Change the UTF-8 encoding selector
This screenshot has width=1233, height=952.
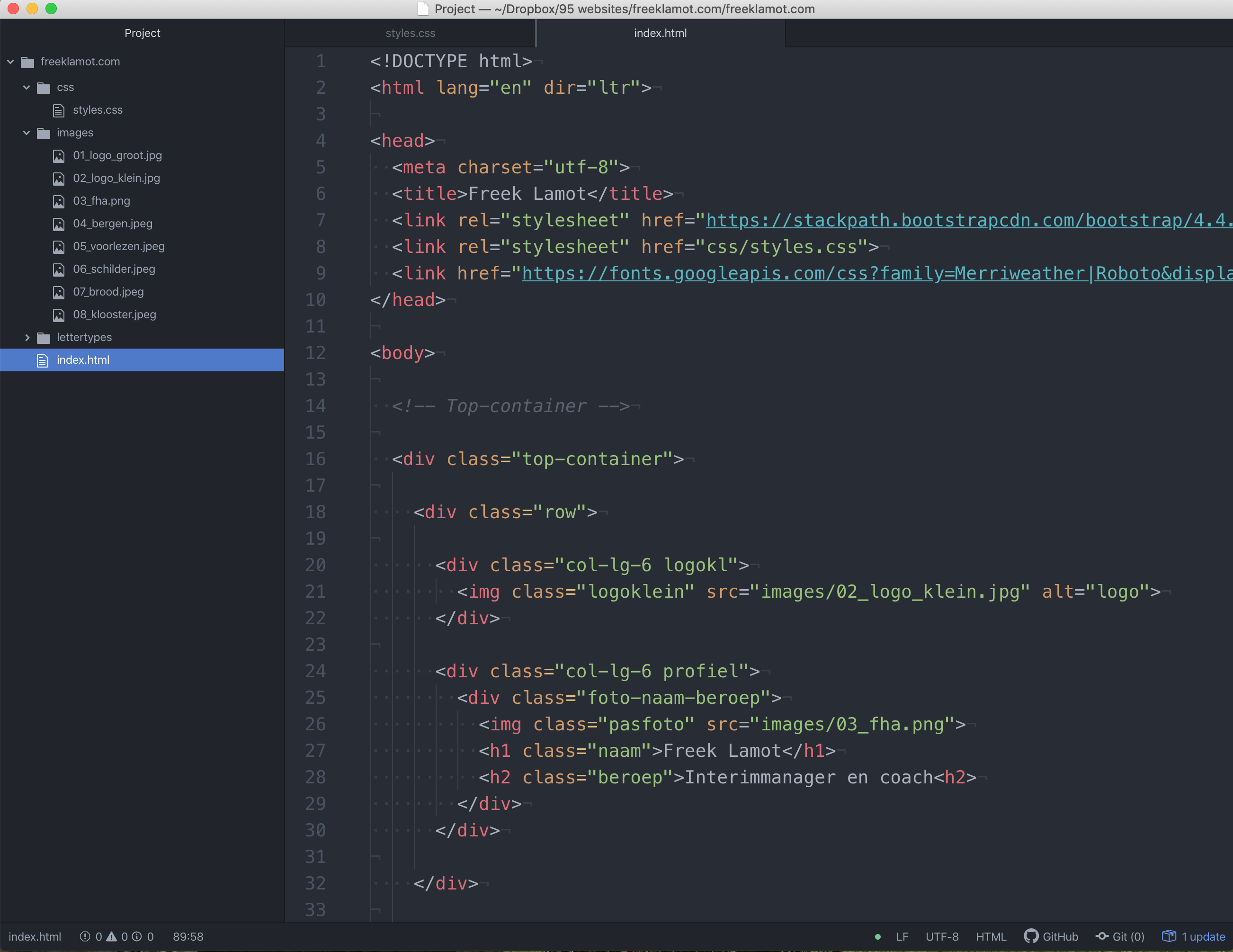tap(942, 936)
